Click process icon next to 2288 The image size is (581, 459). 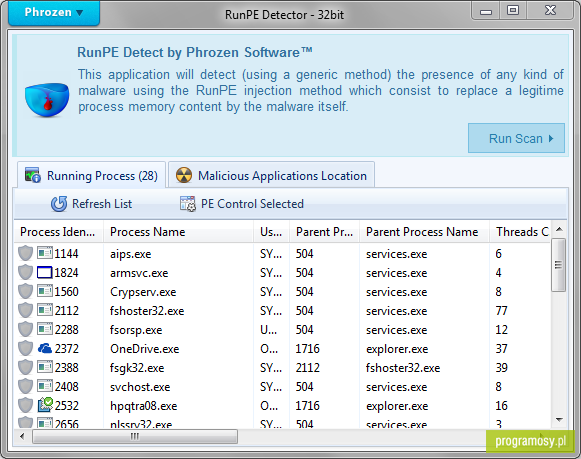45,329
